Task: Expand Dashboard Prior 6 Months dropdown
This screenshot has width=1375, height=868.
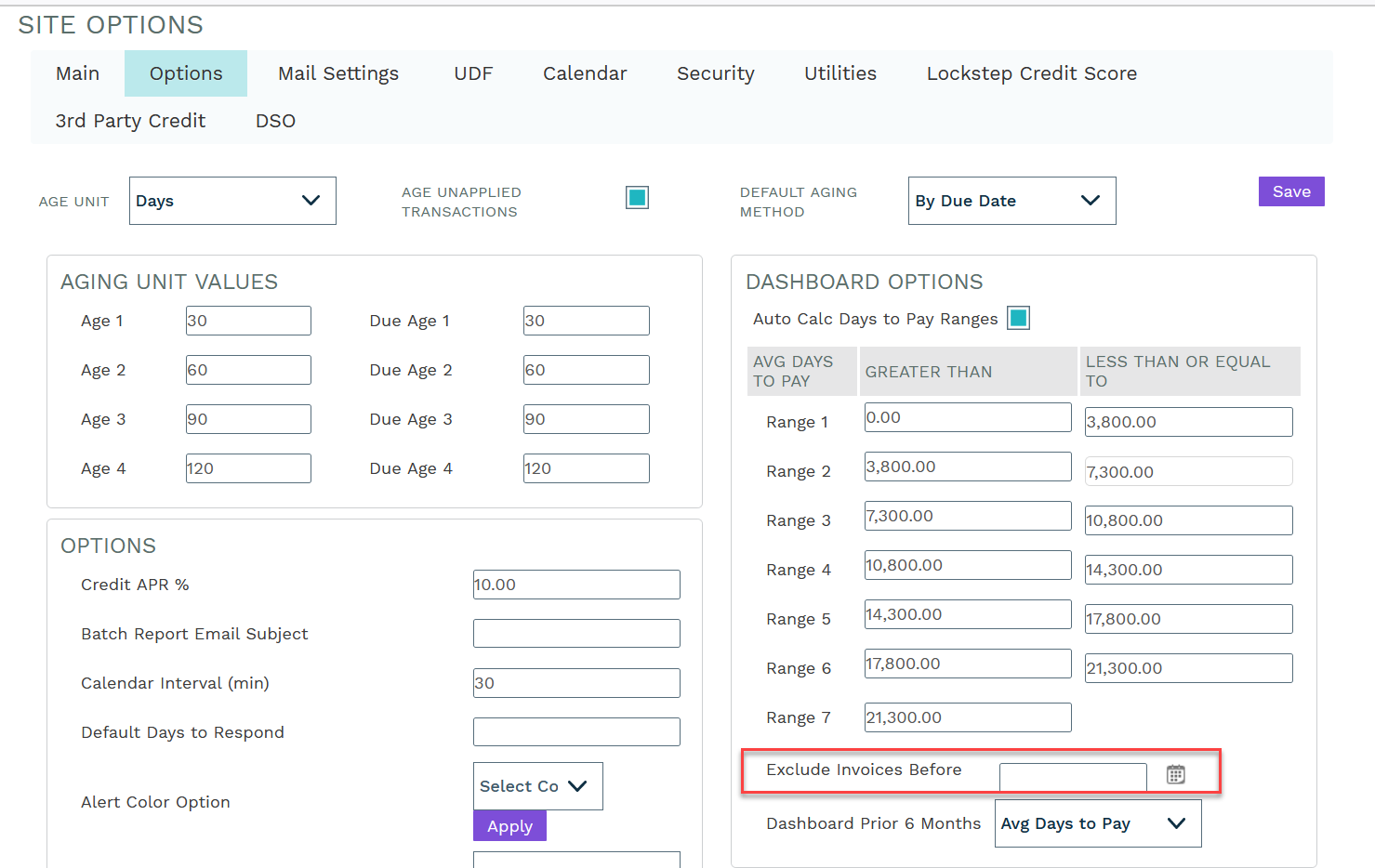Action: pyautogui.click(x=1097, y=823)
